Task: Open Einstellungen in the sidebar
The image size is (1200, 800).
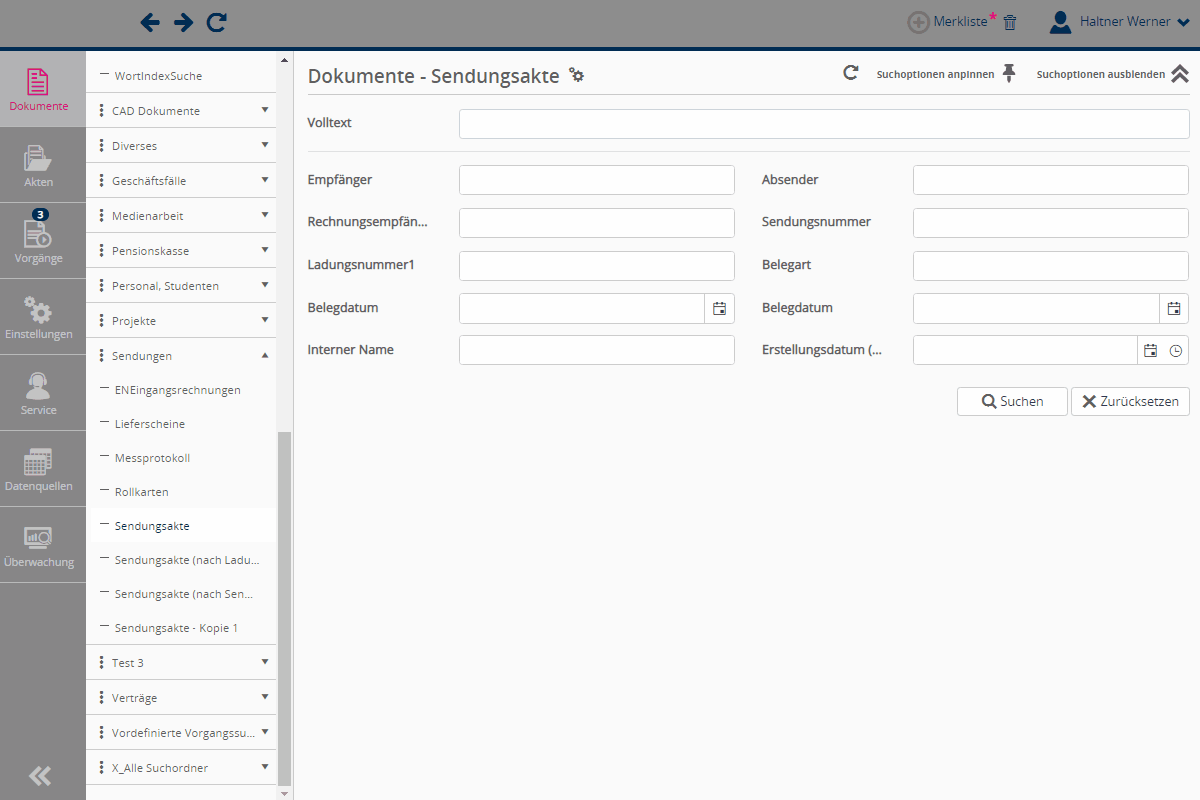Action: (40, 316)
